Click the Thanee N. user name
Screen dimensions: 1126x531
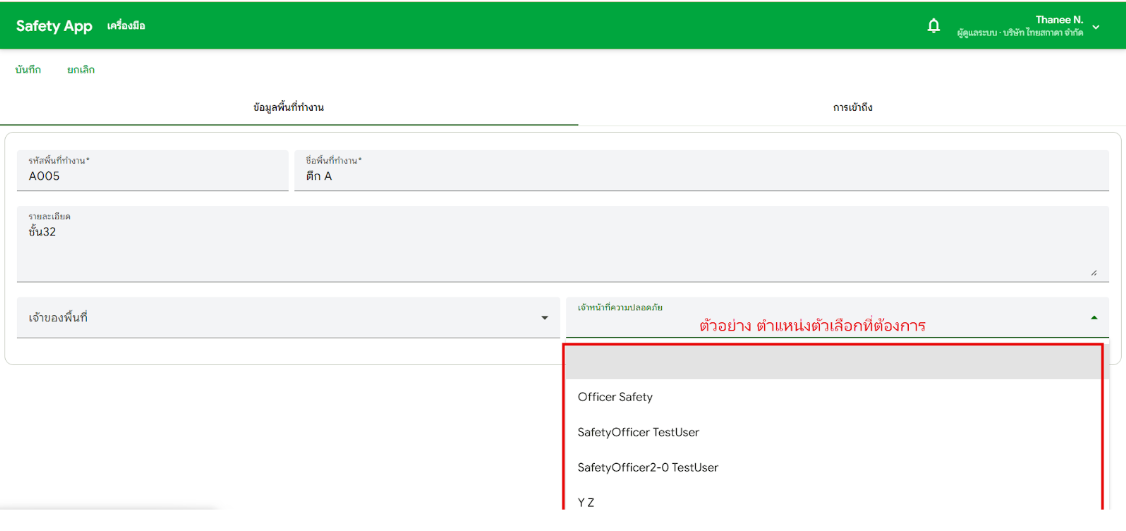(1058, 20)
